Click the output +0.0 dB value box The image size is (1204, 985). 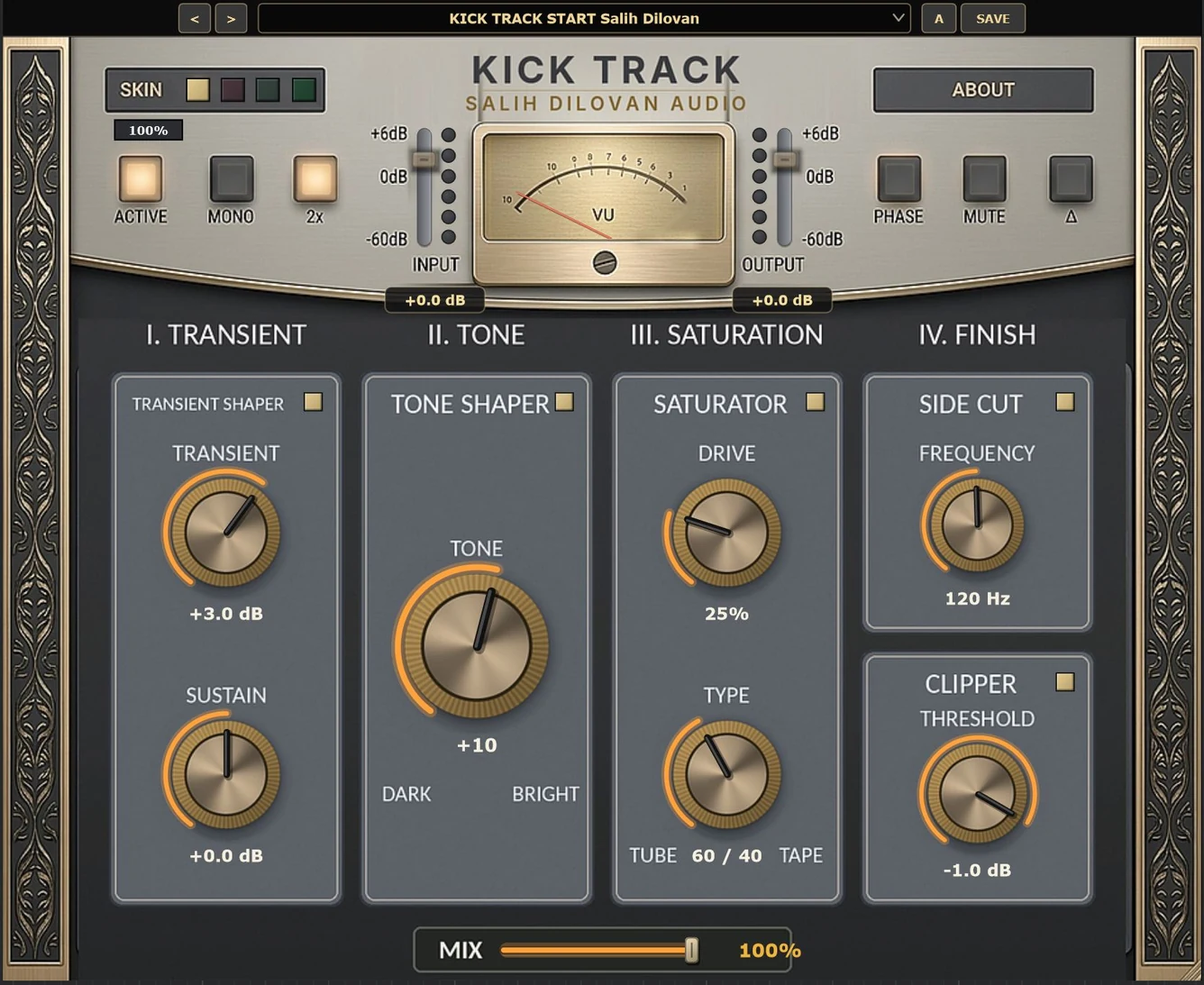click(x=782, y=300)
